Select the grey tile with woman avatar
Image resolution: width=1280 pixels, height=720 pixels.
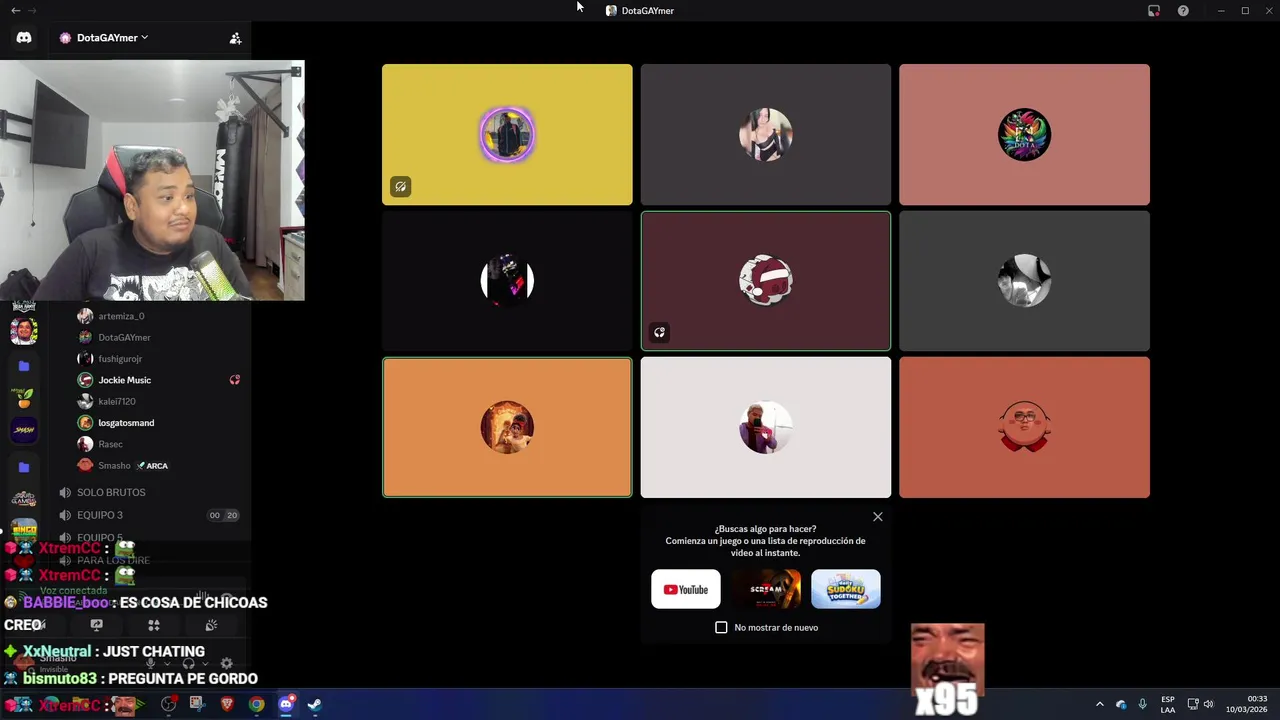tap(766, 135)
